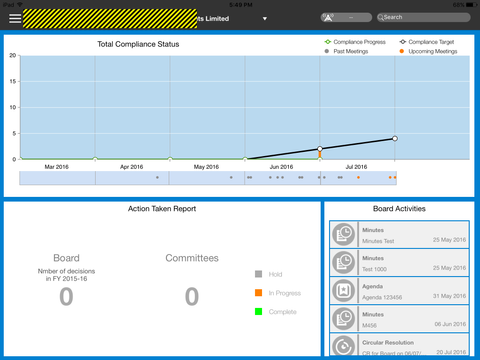Open the user pill field showing a dash
Screen dimensions: 480x360
point(346,17)
